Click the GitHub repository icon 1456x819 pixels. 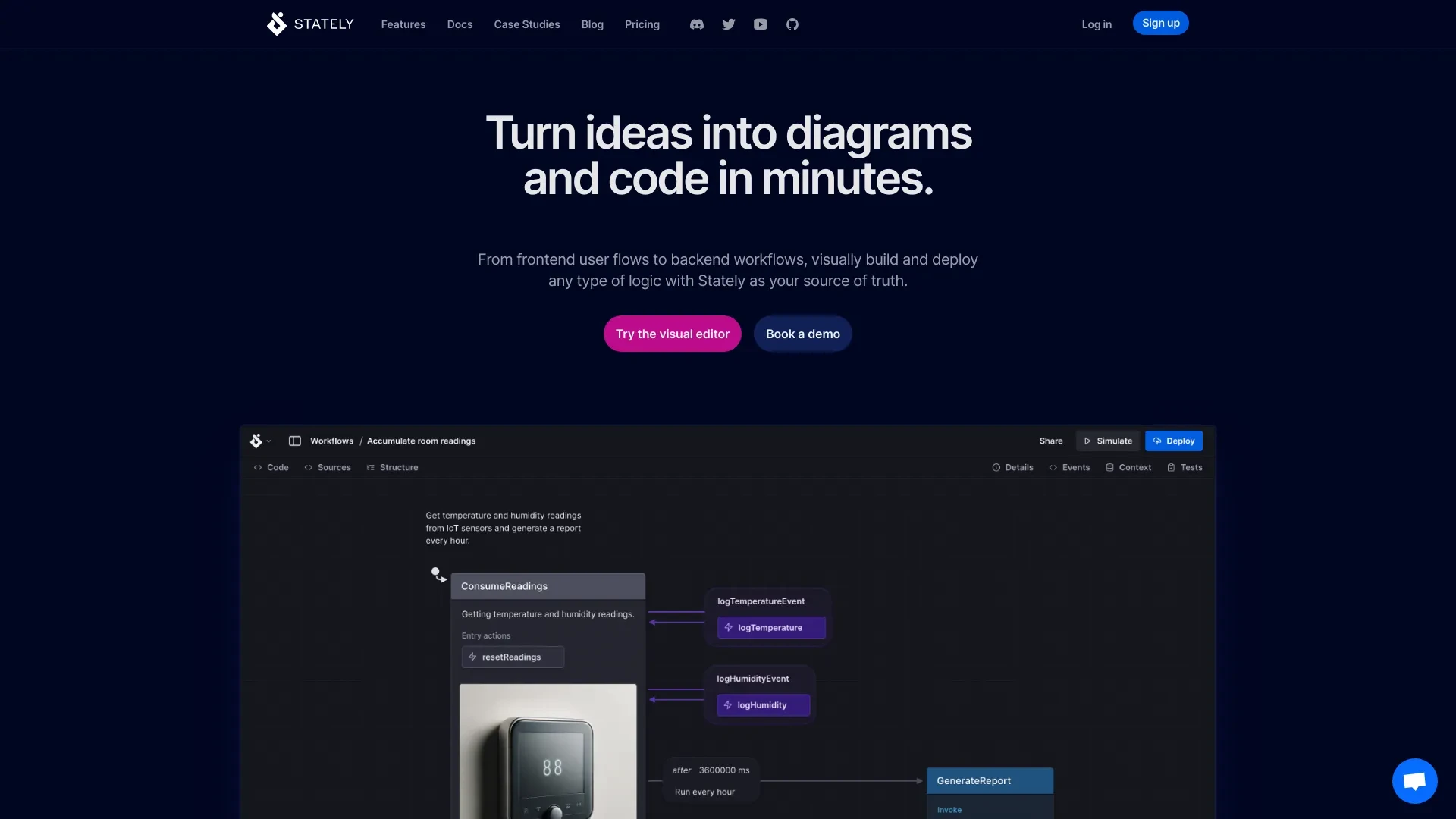click(792, 23)
